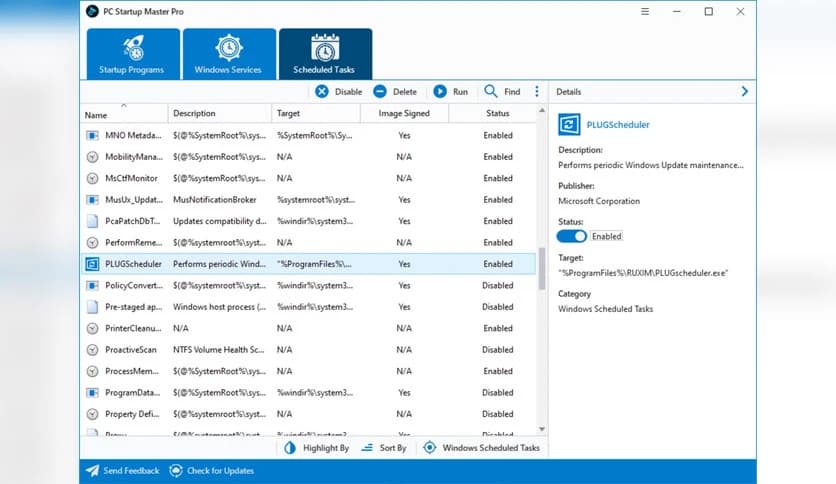Click the MsCtfMonitor clock icon
The image size is (836, 484).
[92, 178]
